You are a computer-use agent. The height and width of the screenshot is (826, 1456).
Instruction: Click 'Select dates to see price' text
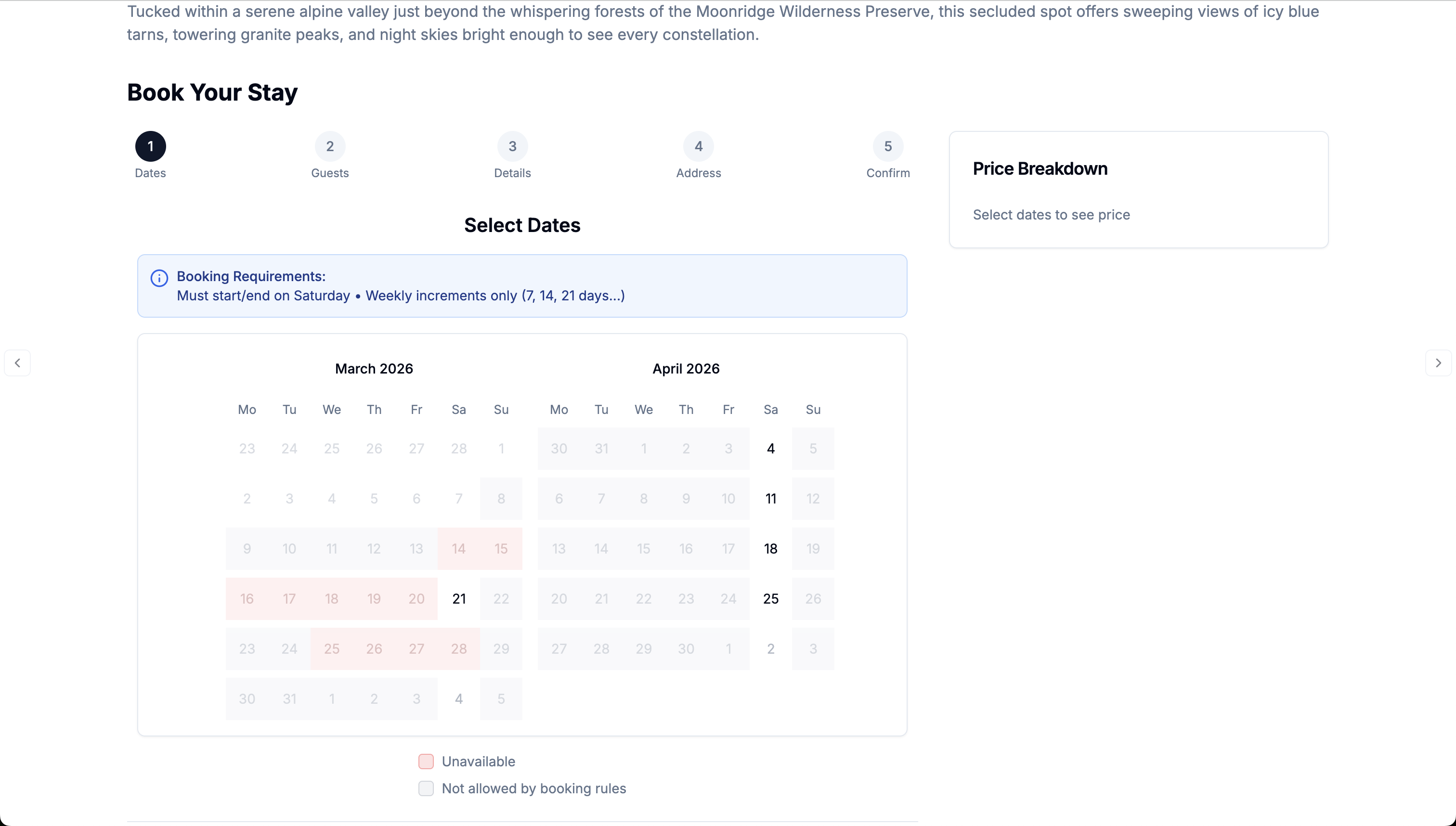click(1052, 215)
